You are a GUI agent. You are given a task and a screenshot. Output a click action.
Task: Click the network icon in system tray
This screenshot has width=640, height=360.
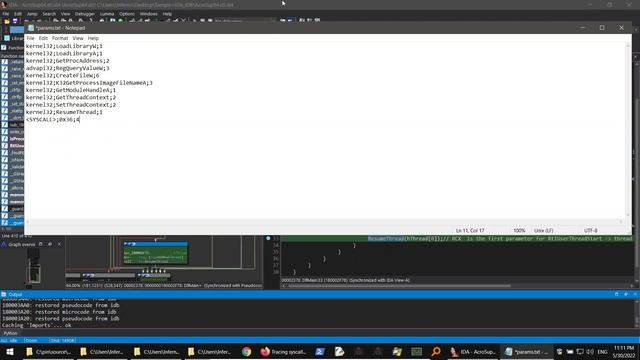click(x=580, y=352)
